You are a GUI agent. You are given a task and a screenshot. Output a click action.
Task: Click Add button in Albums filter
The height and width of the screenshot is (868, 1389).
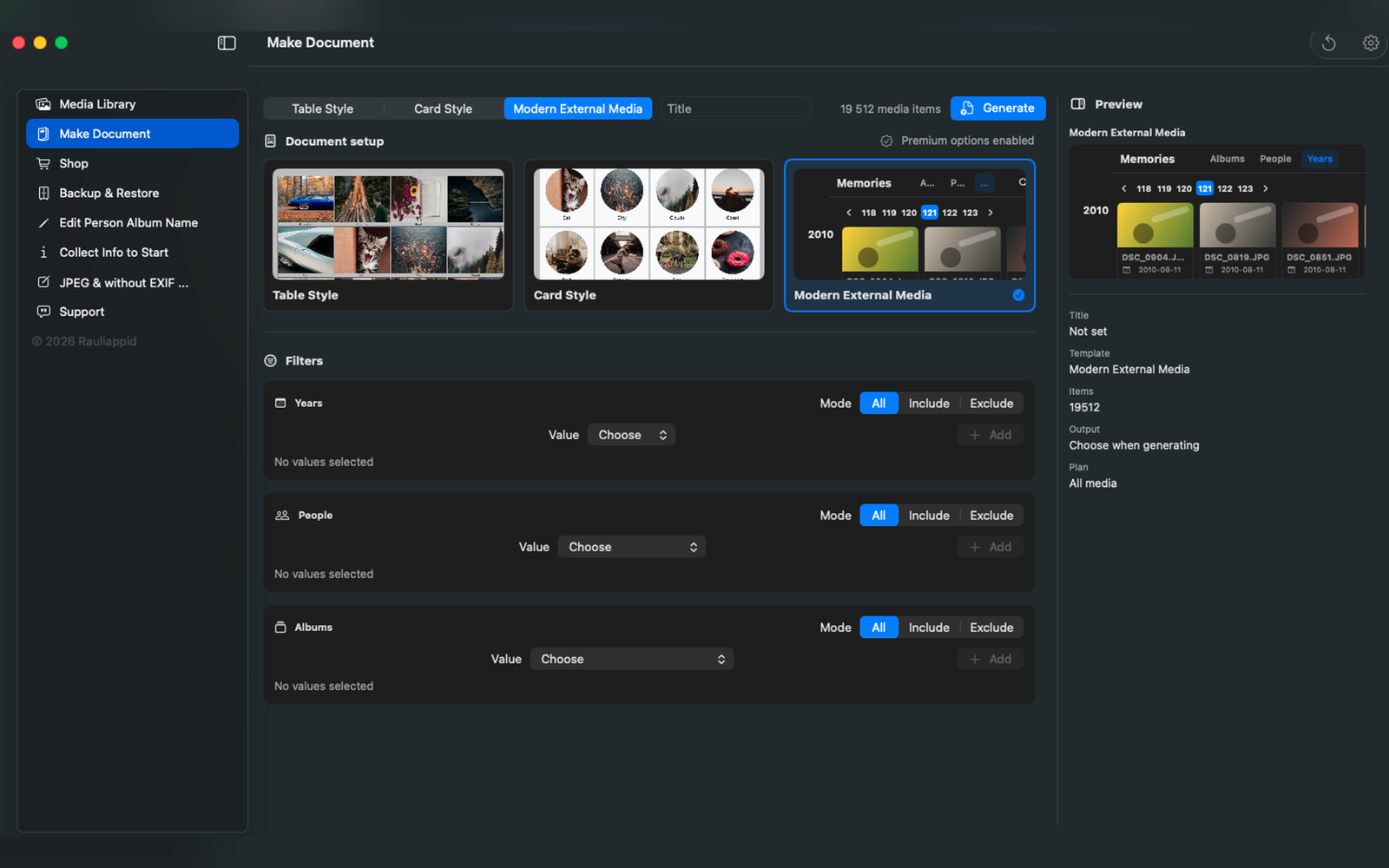(x=991, y=659)
